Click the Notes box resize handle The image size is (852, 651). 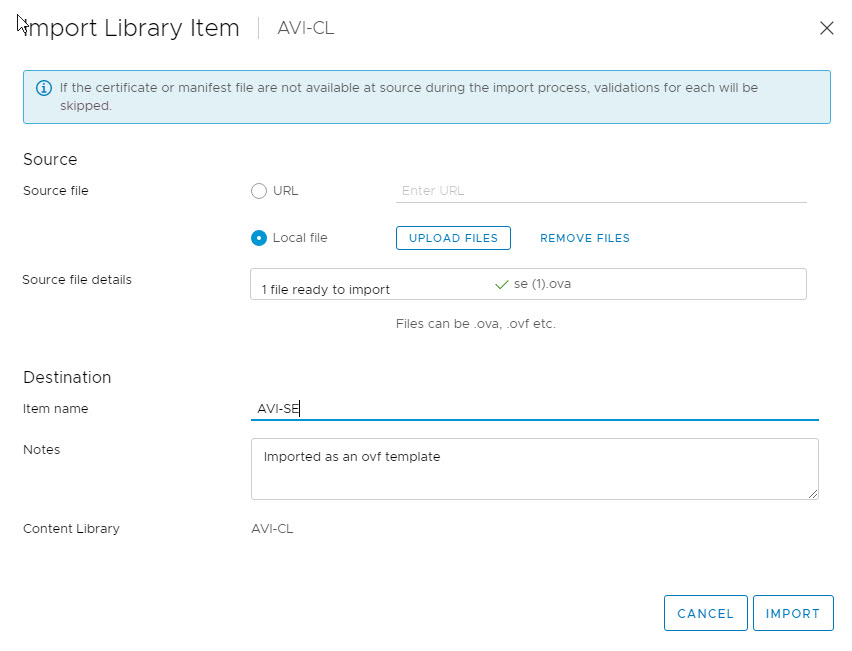[x=812, y=492]
